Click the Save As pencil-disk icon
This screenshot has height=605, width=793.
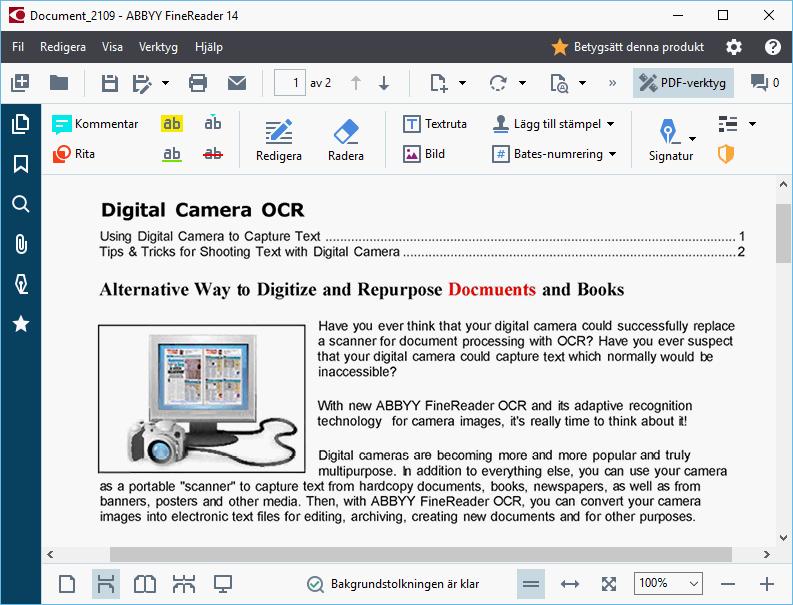pos(142,83)
